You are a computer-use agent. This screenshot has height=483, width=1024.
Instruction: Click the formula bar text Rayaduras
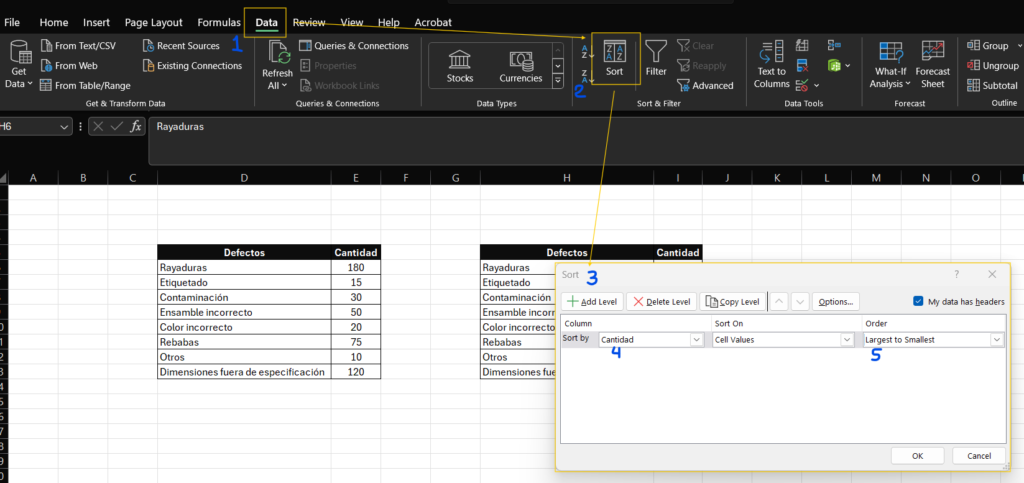point(180,127)
